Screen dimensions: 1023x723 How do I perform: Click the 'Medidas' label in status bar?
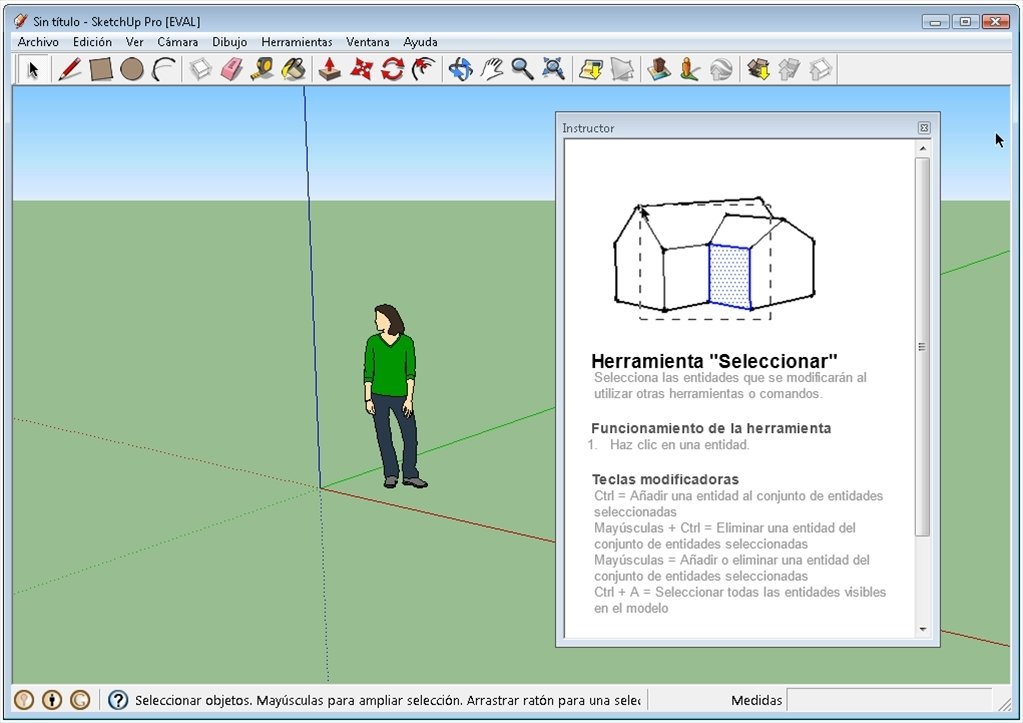756,700
